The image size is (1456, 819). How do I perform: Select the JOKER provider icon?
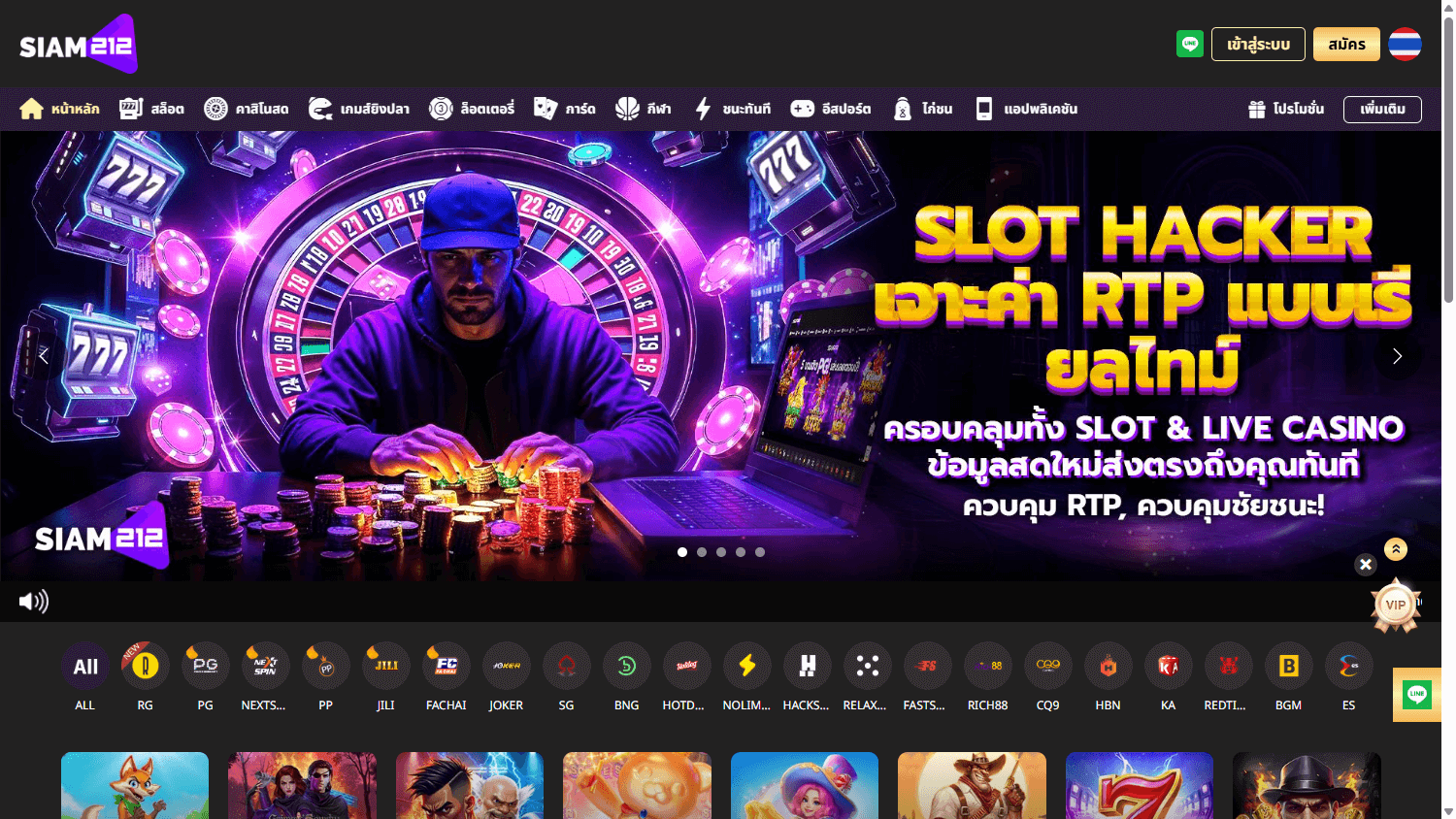pos(506,666)
